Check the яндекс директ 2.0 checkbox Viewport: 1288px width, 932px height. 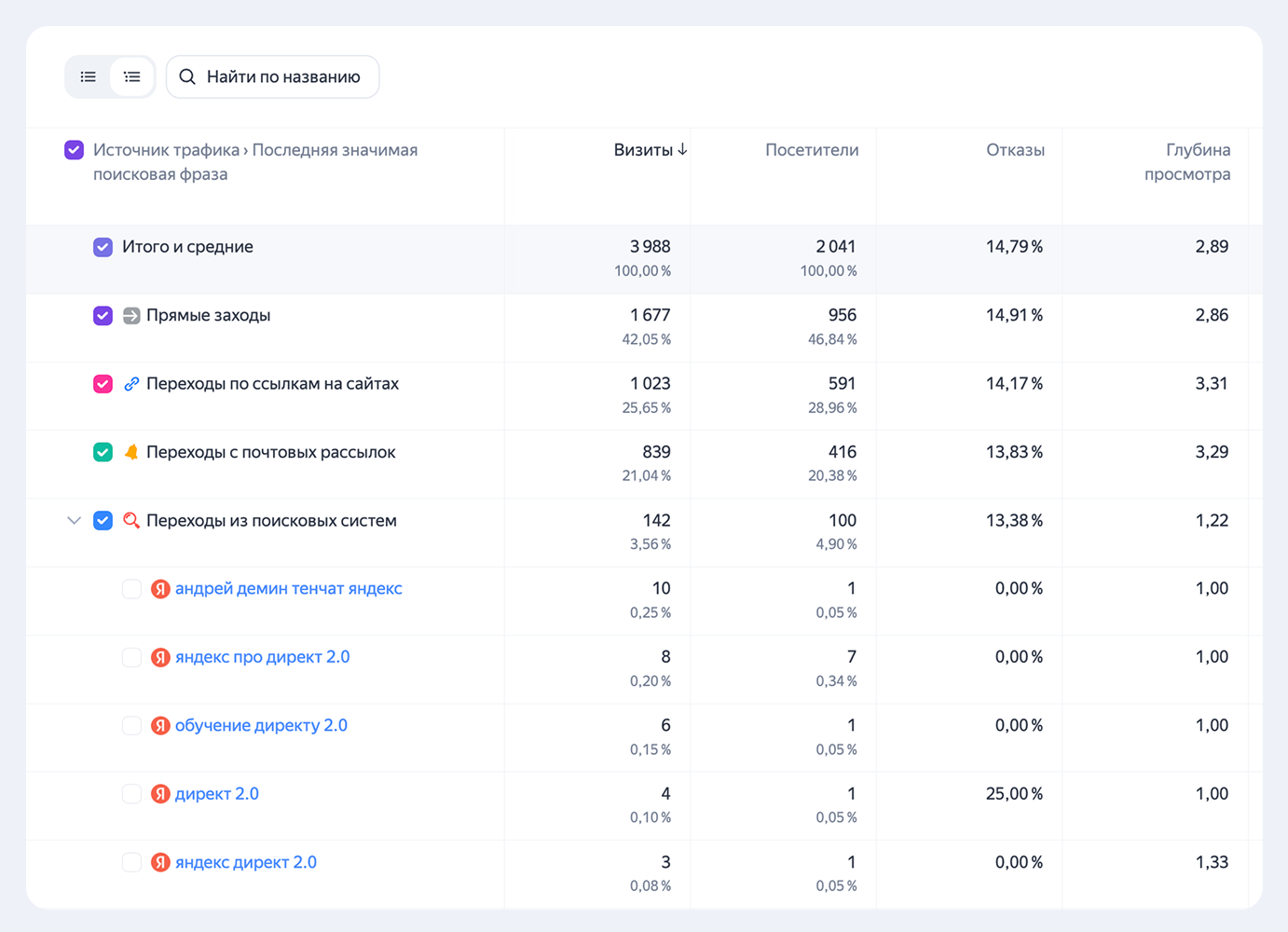(132, 862)
